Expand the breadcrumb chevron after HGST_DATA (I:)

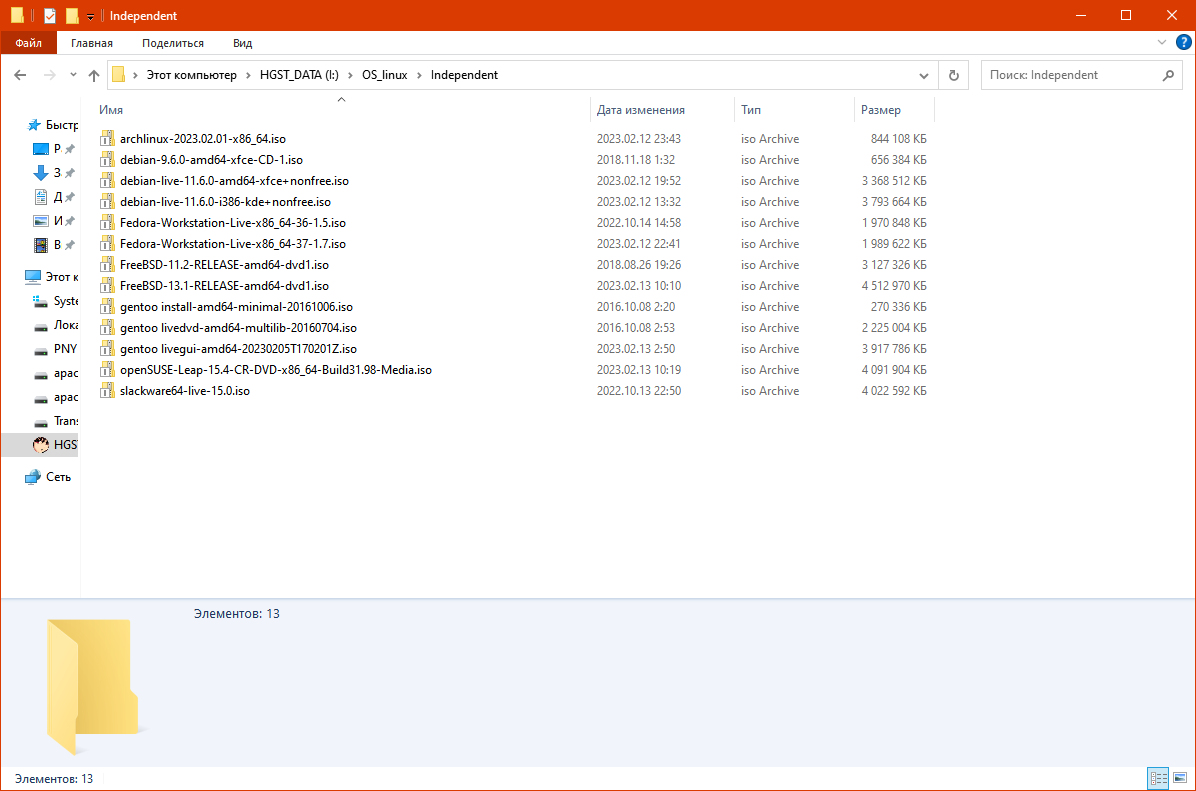(x=351, y=75)
